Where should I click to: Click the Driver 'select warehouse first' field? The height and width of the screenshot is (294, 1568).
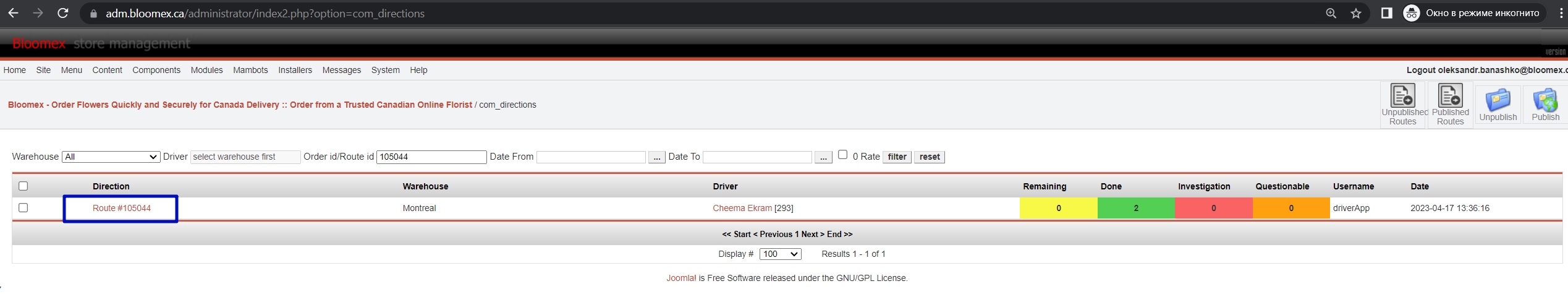click(245, 157)
